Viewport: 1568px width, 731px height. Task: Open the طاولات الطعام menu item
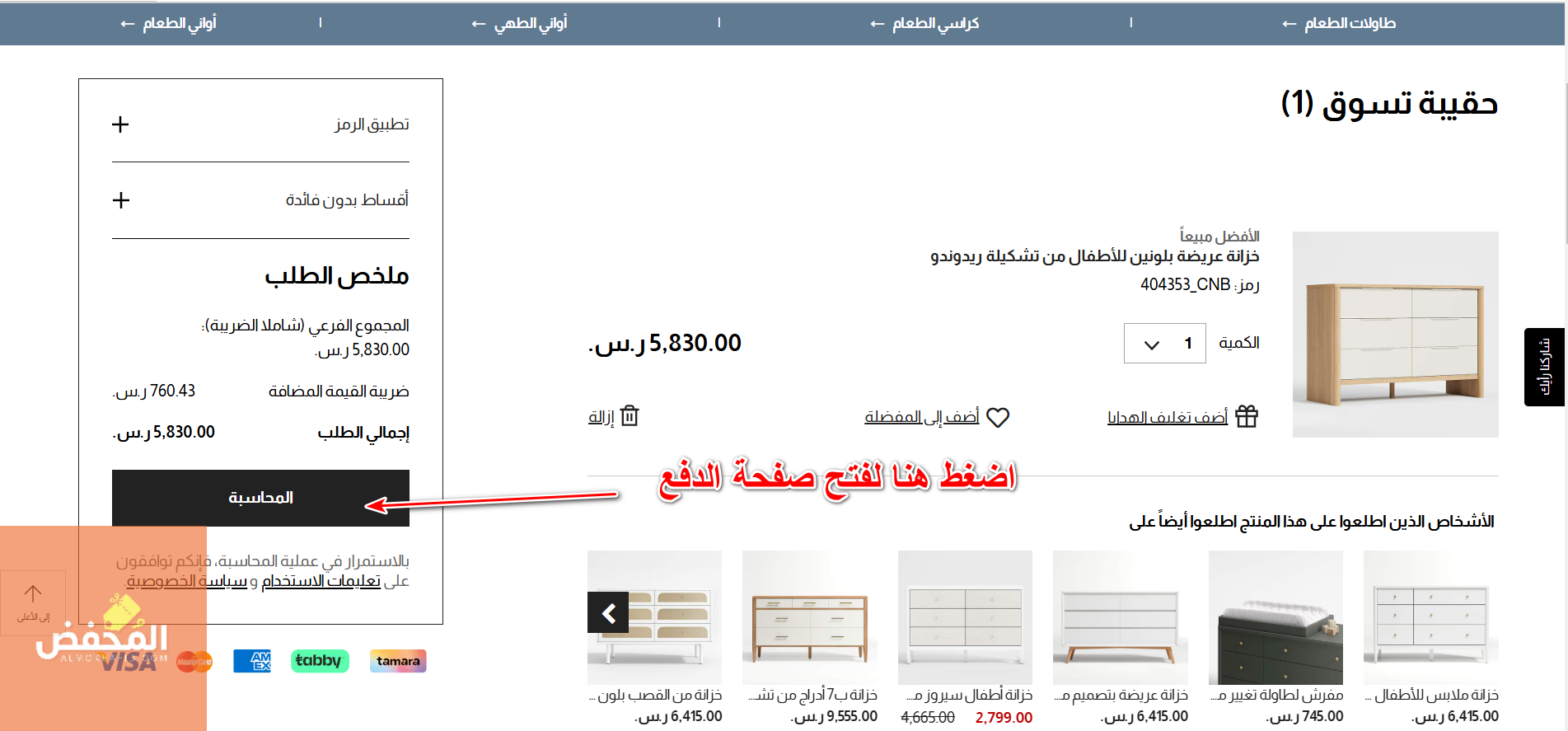pyautogui.click(x=1339, y=23)
